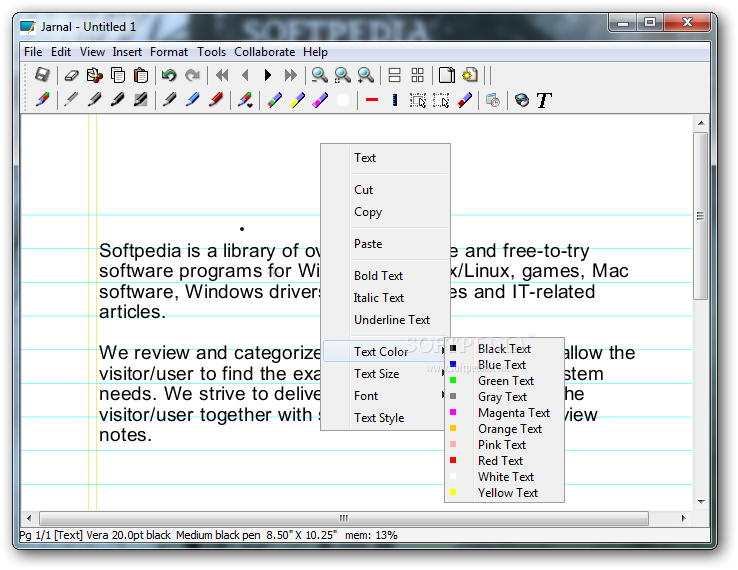
Task: Insert a new blank page icon
Action: (447, 75)
